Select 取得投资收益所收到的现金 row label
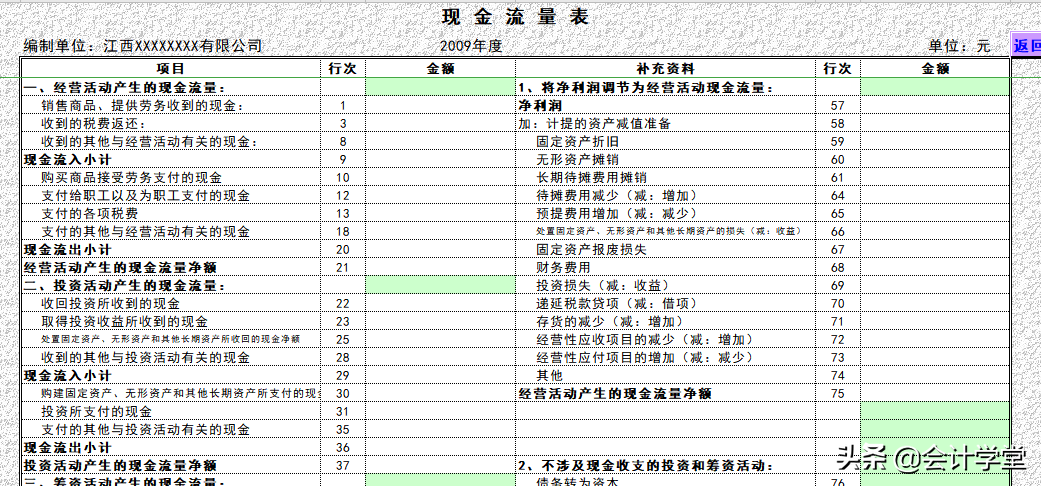Viewport: 1041px width, 486px height. click(124, 322)
